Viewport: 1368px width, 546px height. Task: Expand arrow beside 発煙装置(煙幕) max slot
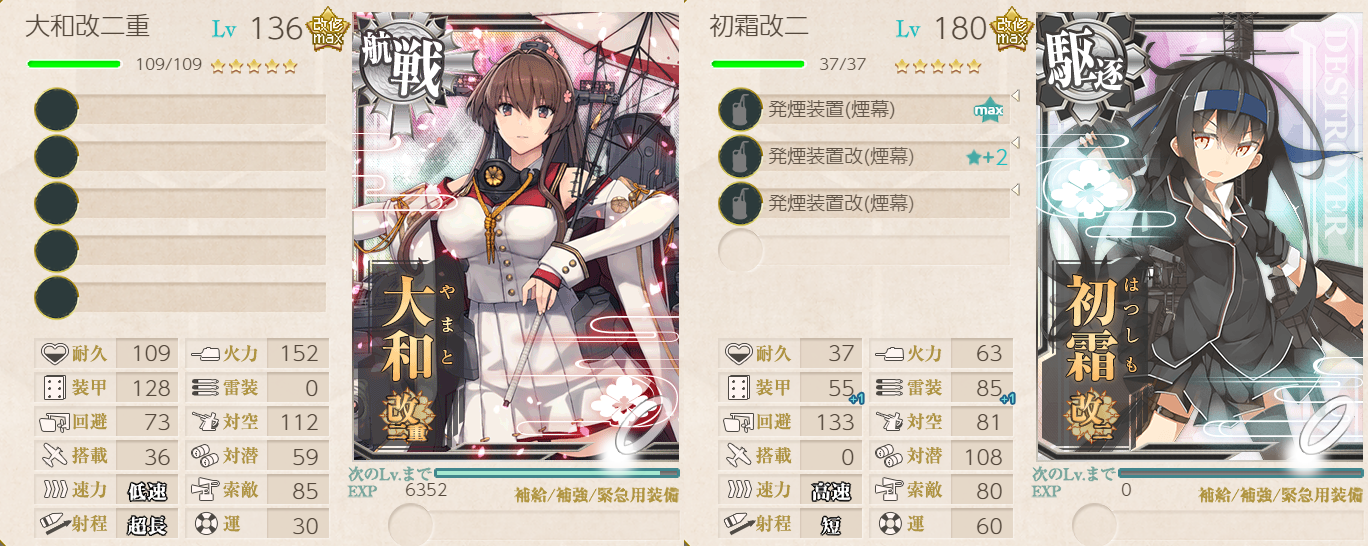[1015, 96]
